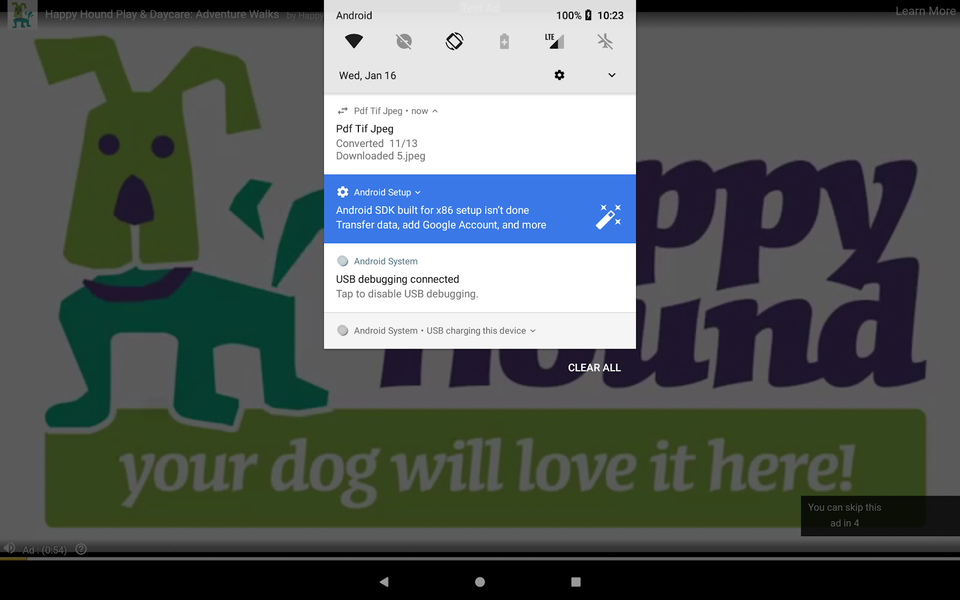Click the Android carrier label

pyautogui.click(x=354, y=15)
